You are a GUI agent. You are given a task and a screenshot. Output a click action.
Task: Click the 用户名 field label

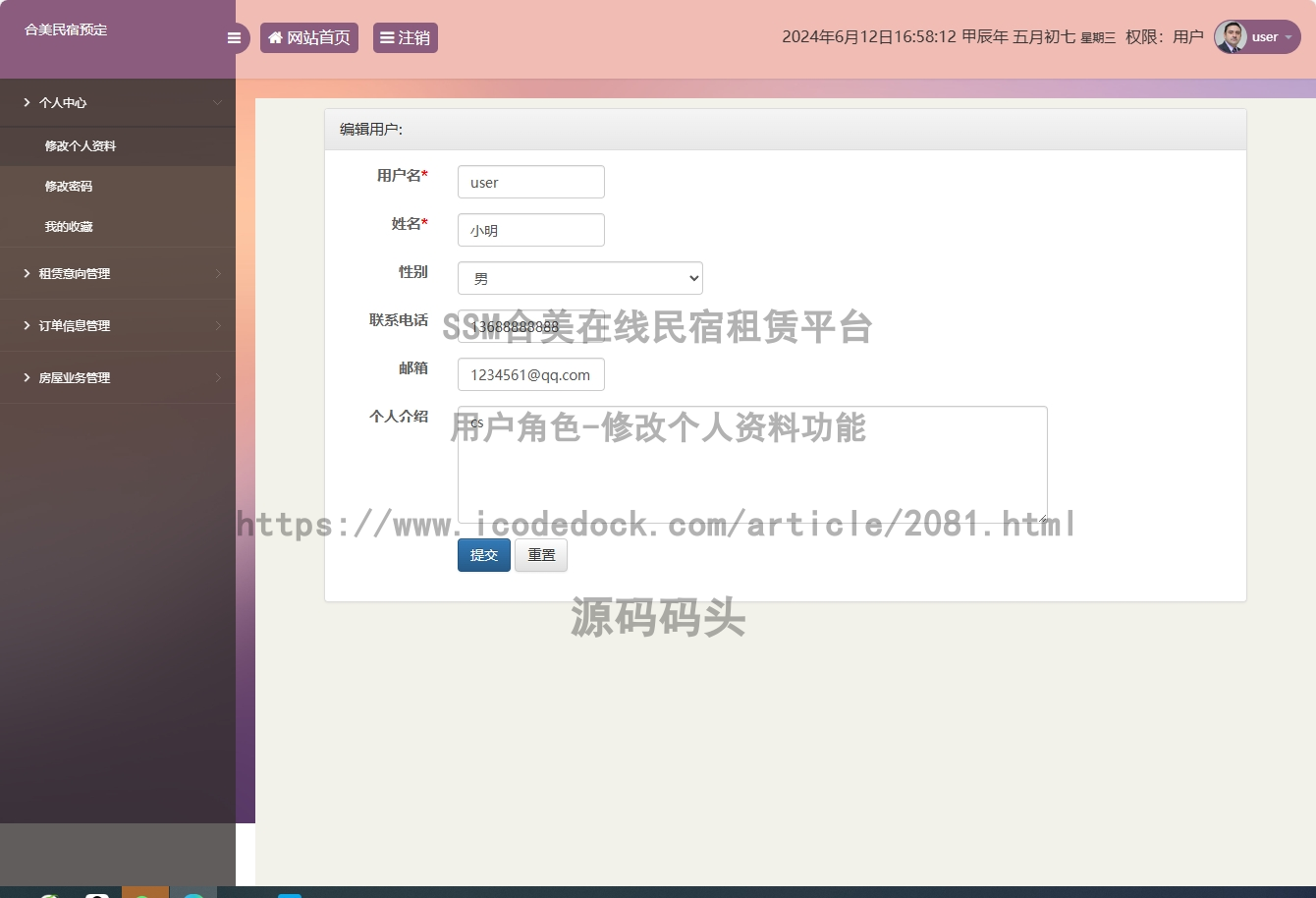click(x=403, y=175)
